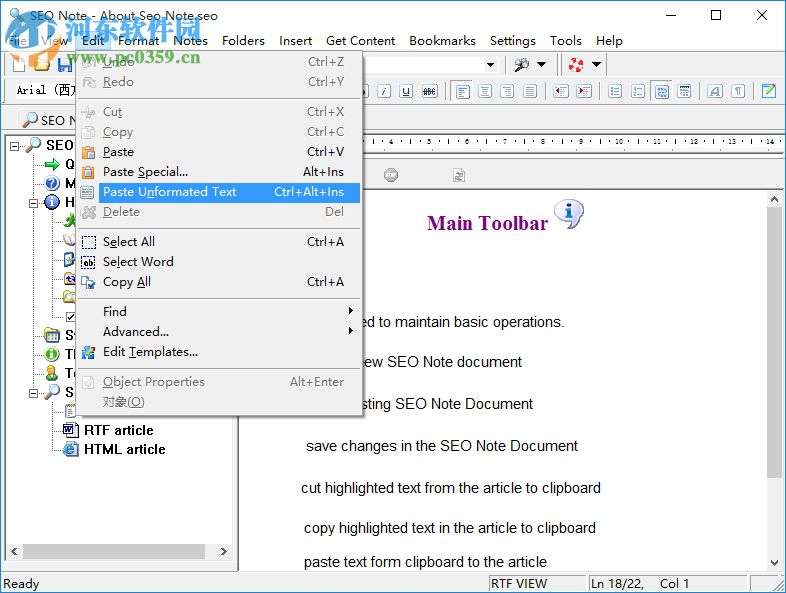The image size is (786, 593).
Task: Select Paste Unformated Text menu entry
Action: 220,192
